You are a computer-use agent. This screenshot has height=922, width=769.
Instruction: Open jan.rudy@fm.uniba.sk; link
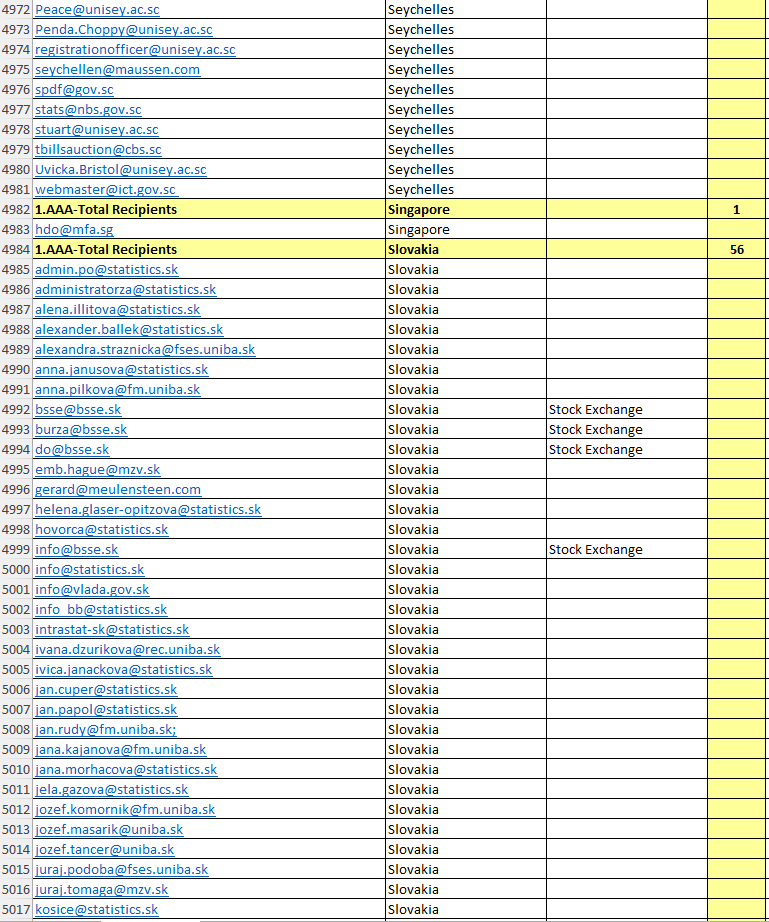click(106, 729)
